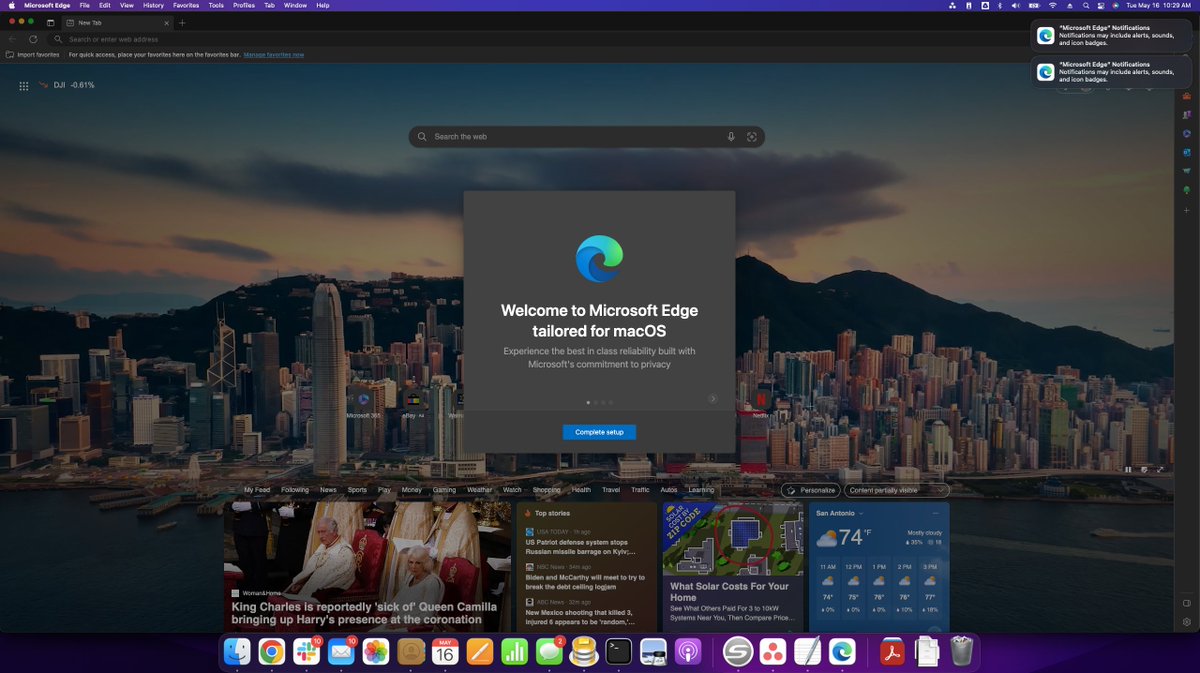Open Spotlight search in menu bar
The image size is (1200, 673).
(1084, 5)
